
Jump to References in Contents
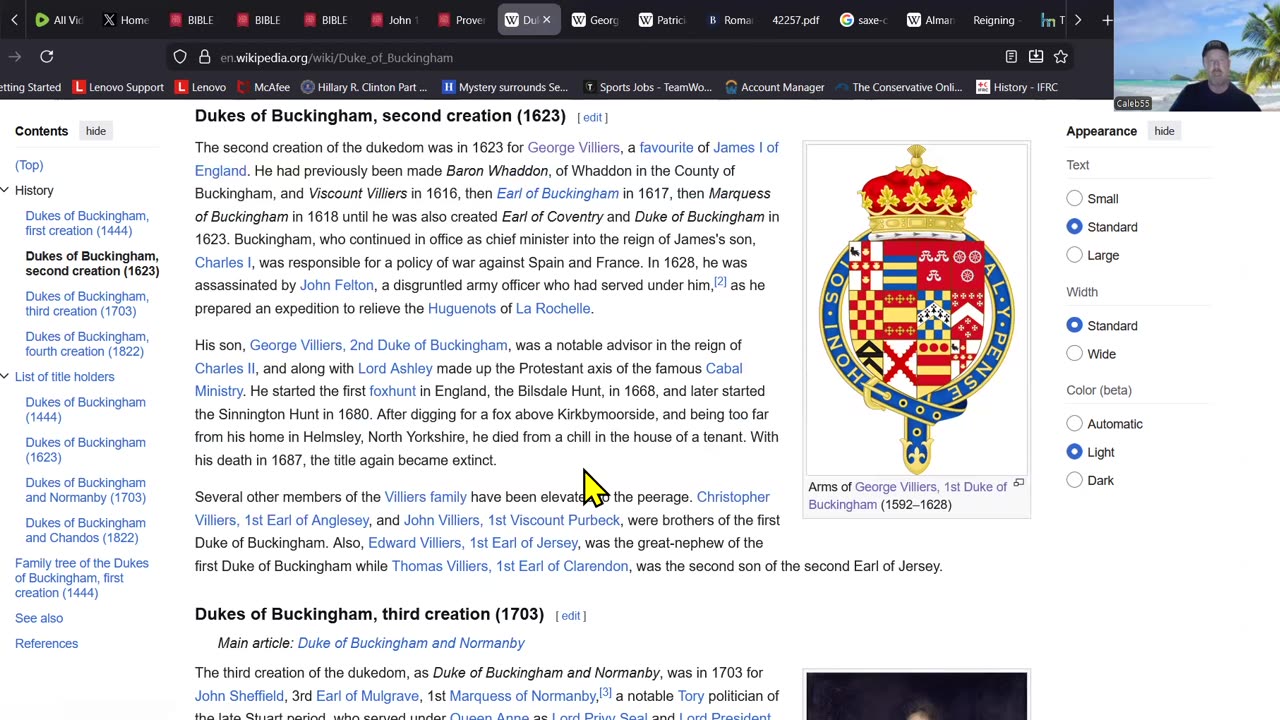pyautogui.click(x=46, y=643)
